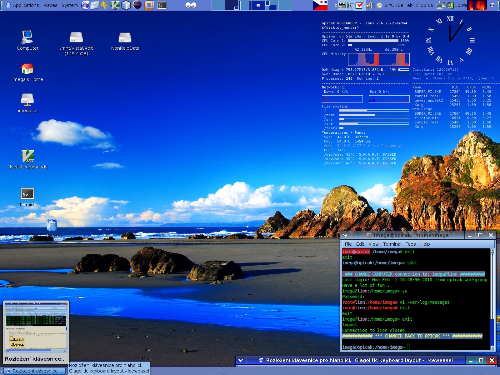Image resolution: width=500 pixels, height=375 pixels.
Task: Launch the dark purple sphere icon in panel
Action: click(137, 5)
